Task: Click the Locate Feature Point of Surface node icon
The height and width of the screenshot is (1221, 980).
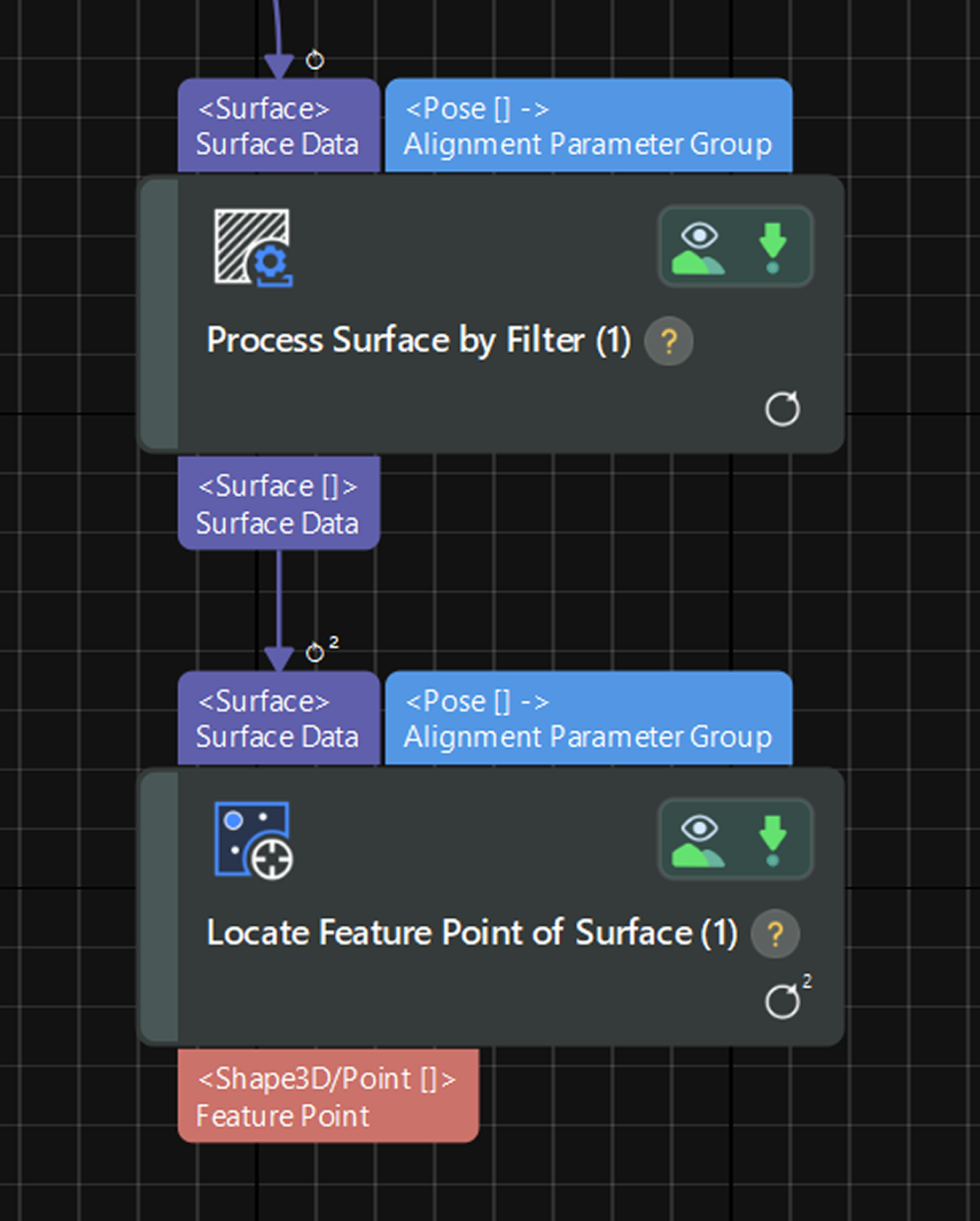Action: tap(254, 840)
